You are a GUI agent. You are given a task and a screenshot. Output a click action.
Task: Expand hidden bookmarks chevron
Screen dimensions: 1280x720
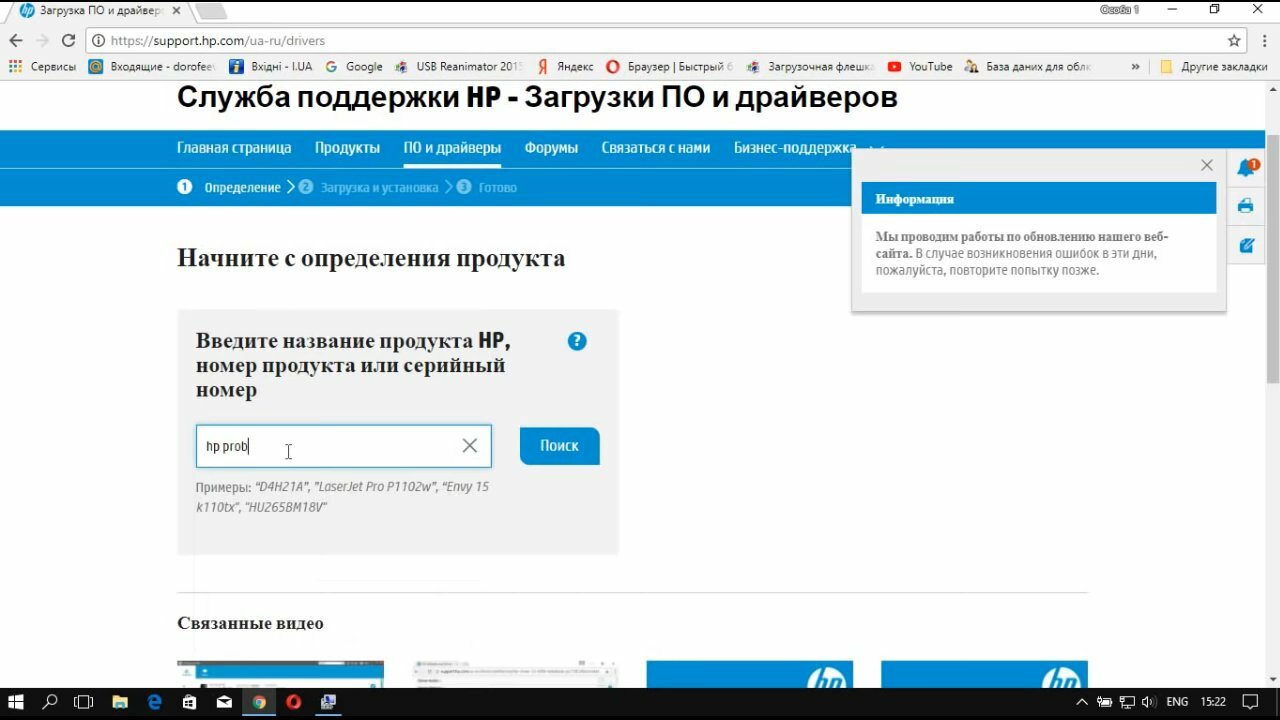pos(1135,67)
